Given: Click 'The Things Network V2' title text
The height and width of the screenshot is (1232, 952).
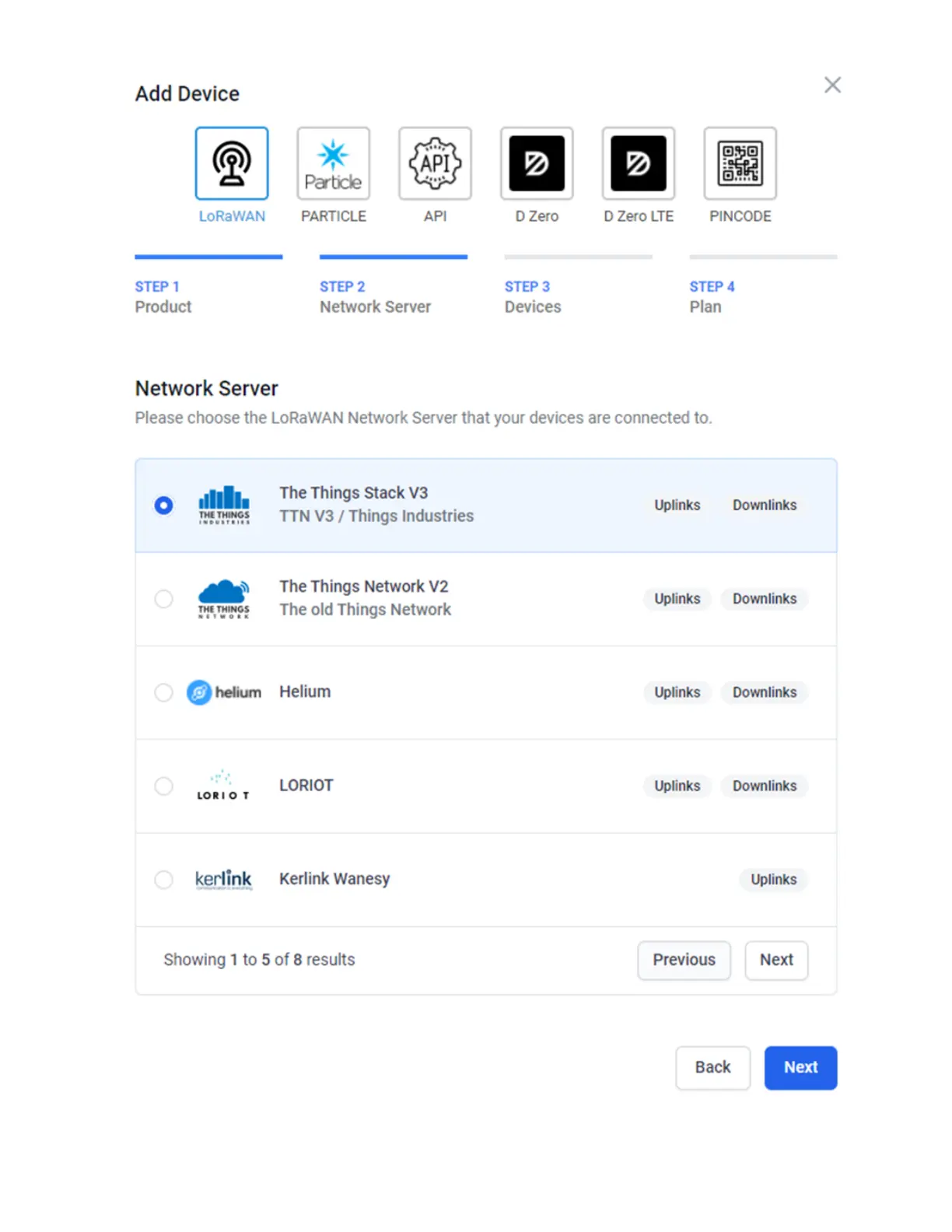Looking at the screenshot, I should point(364,586).
